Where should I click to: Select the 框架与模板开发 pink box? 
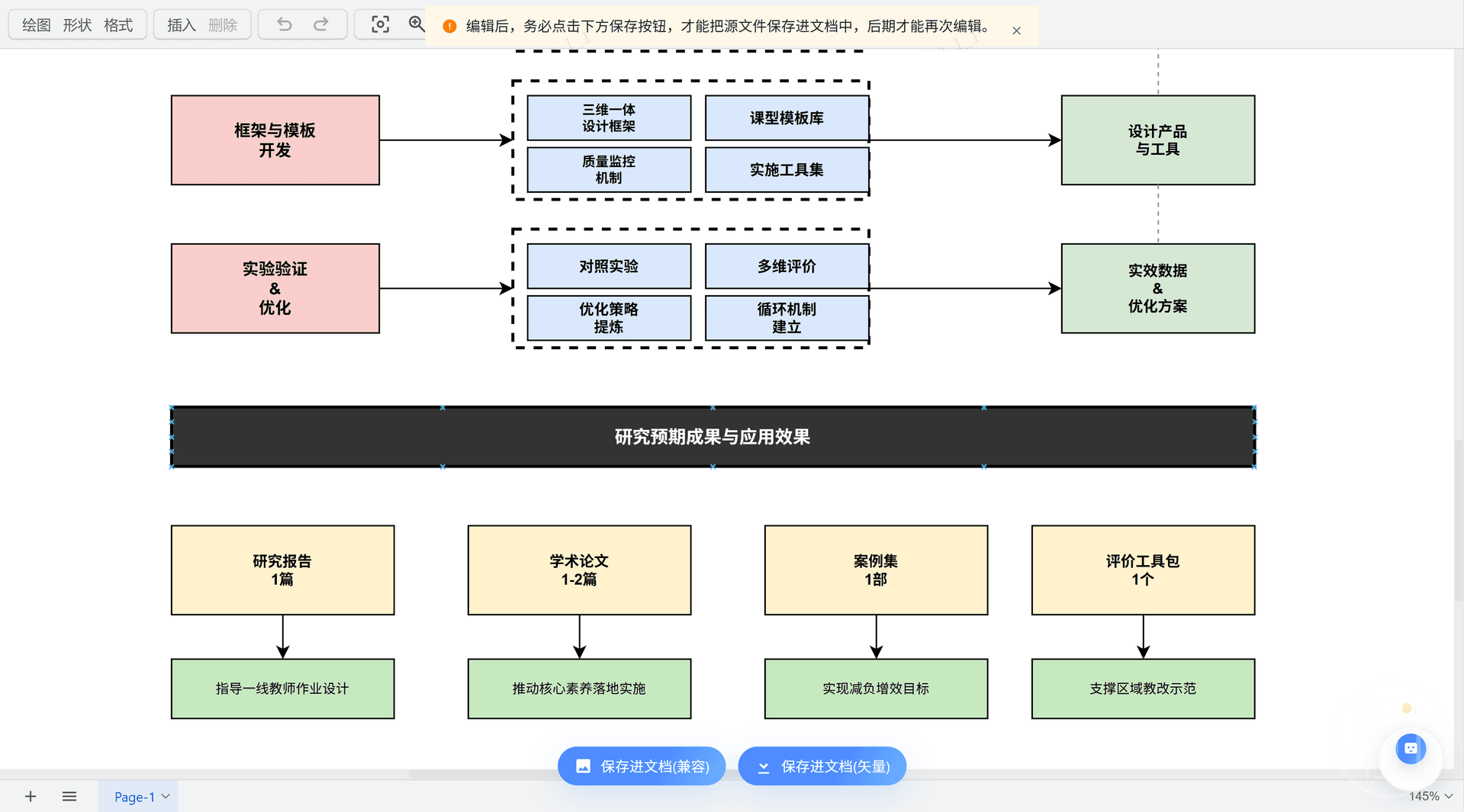pyautogui.click(x=275, y=140)
